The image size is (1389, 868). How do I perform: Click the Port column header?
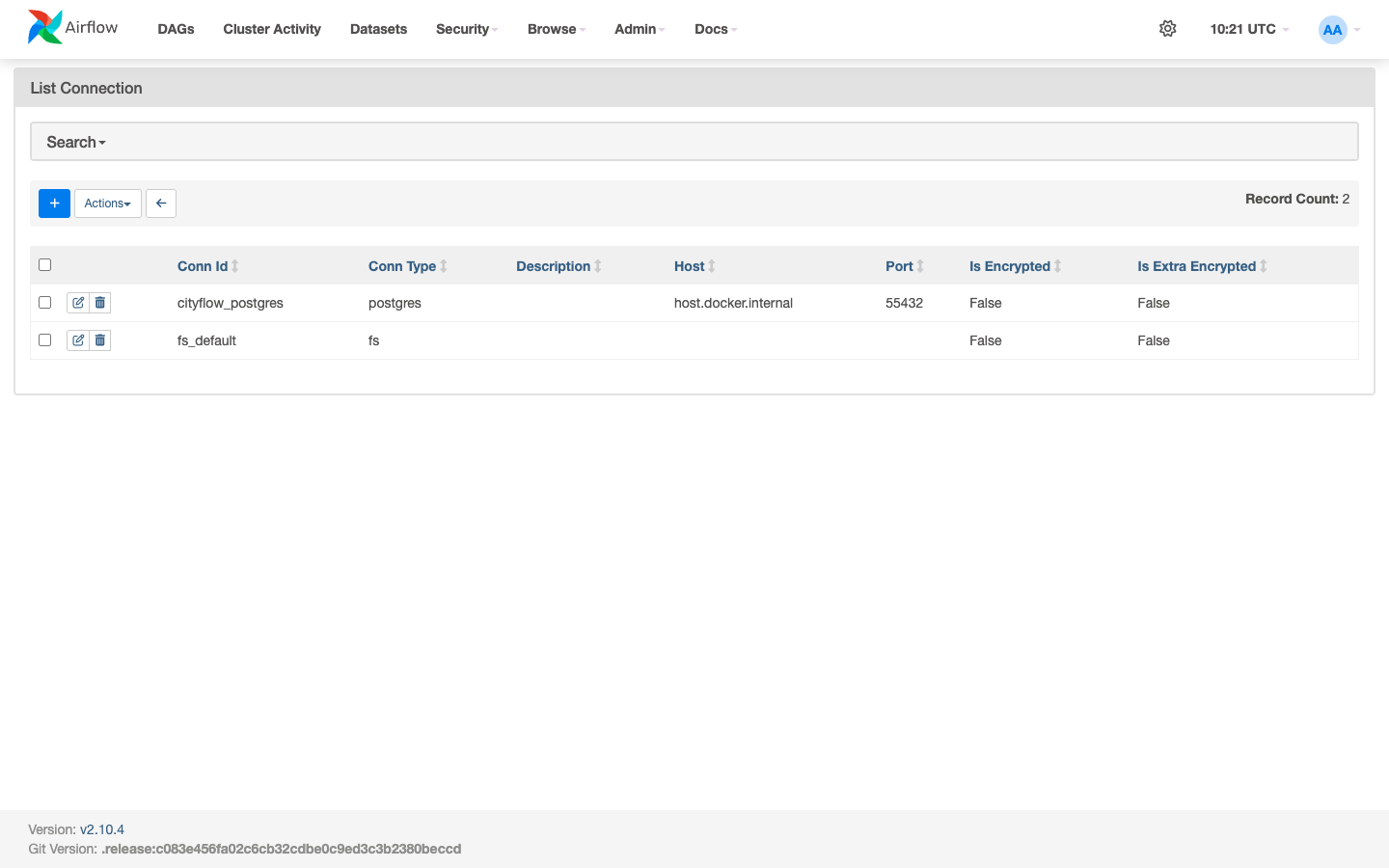[899, 266]
